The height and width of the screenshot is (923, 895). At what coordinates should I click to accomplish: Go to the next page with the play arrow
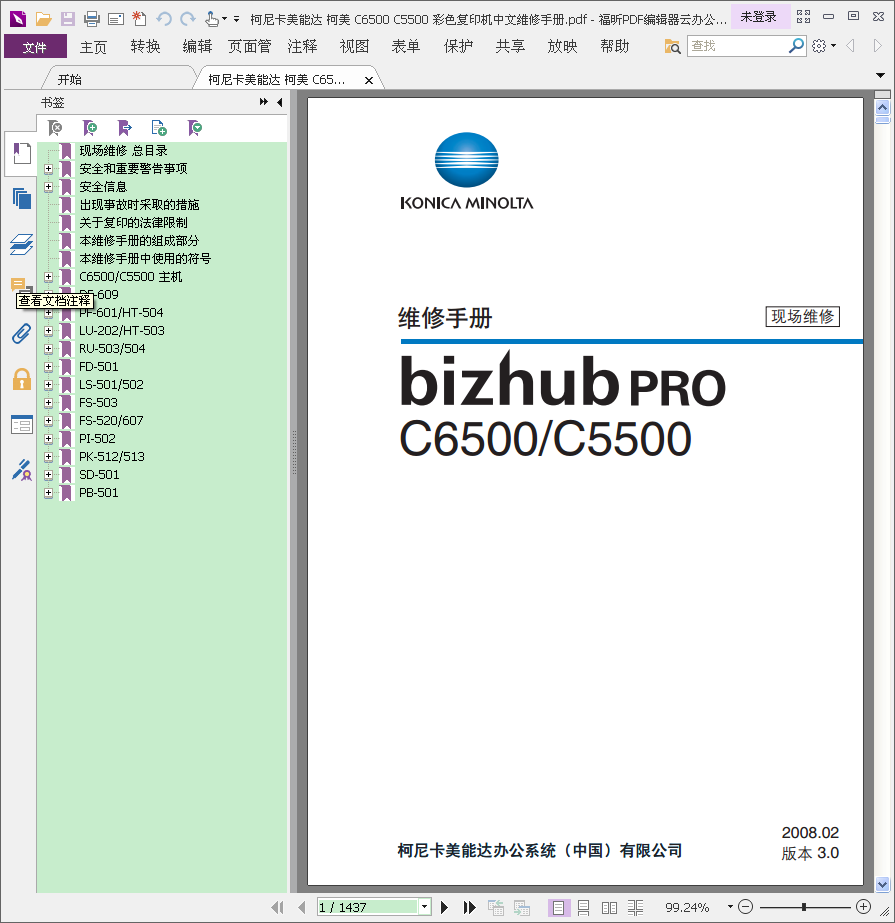pyautogui.click(x=445, y=907)
